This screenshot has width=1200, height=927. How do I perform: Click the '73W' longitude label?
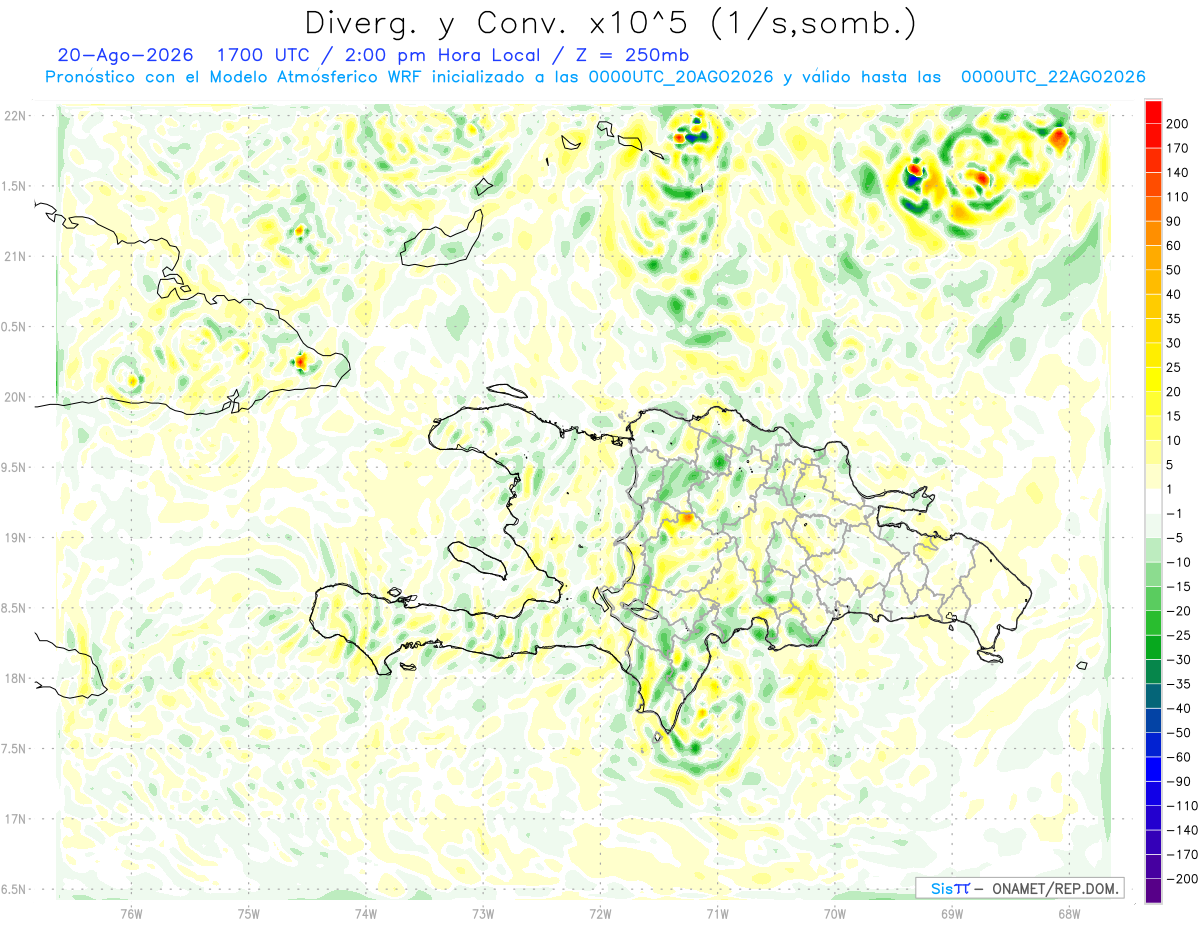point(483,914)
